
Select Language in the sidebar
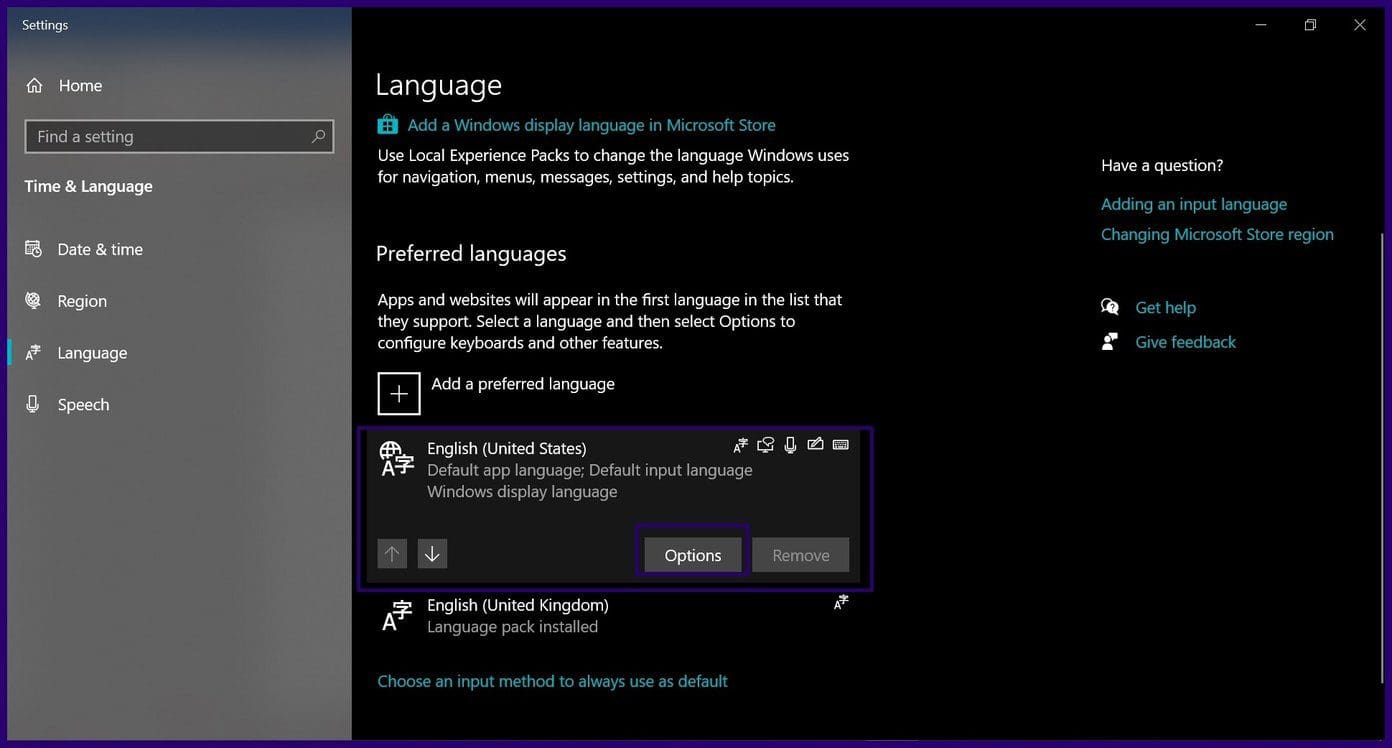pyautogui.click(x=92, y=353)
